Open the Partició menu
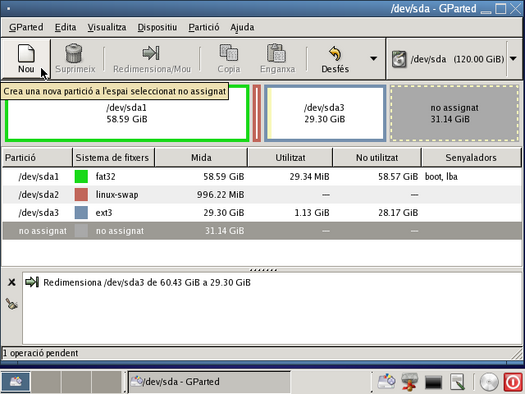Screen dimensions: 525x394 click(x=204, y=27)
